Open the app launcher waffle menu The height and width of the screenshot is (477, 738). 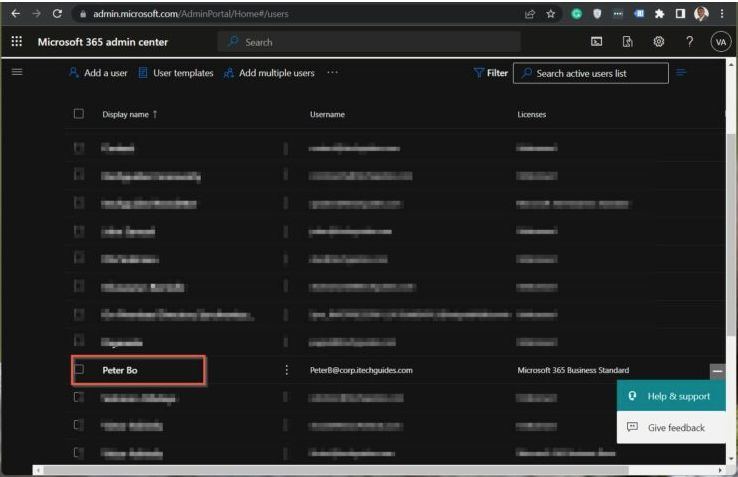click(x=16, y=41)
